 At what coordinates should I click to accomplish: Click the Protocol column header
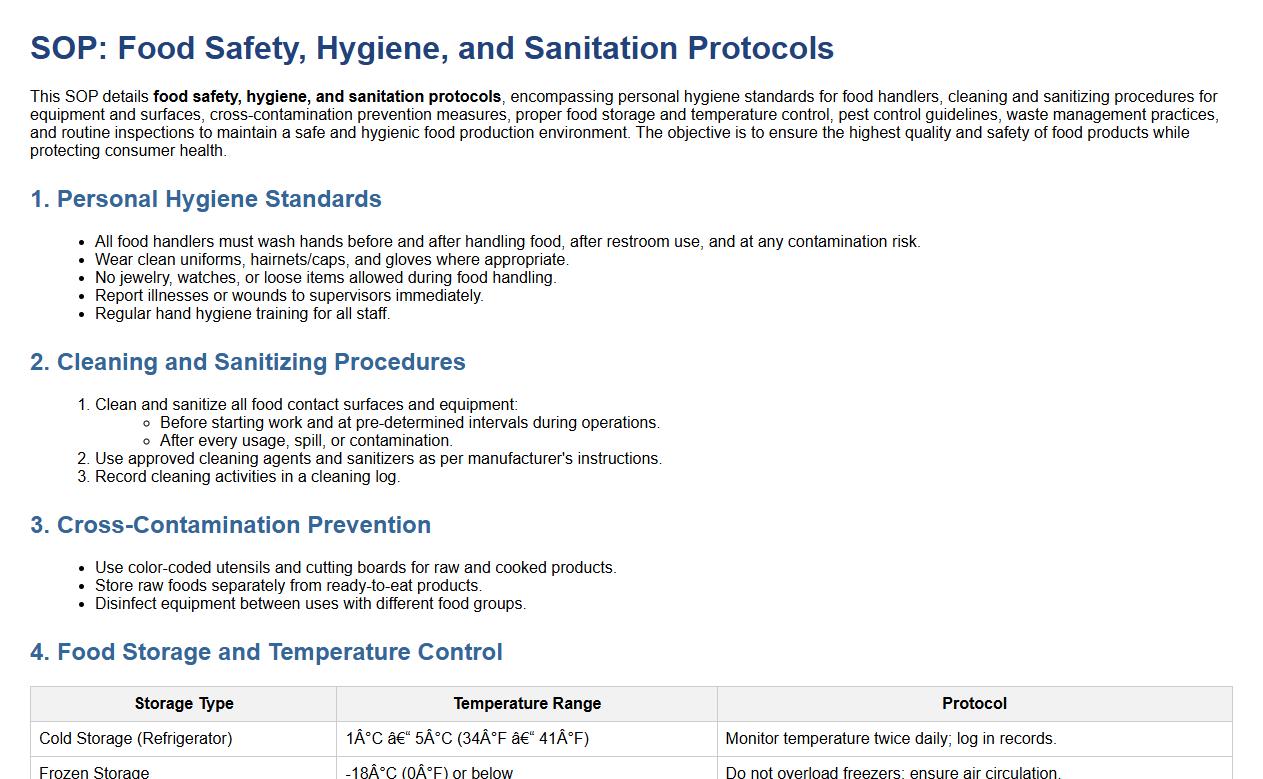click(974, 703)
